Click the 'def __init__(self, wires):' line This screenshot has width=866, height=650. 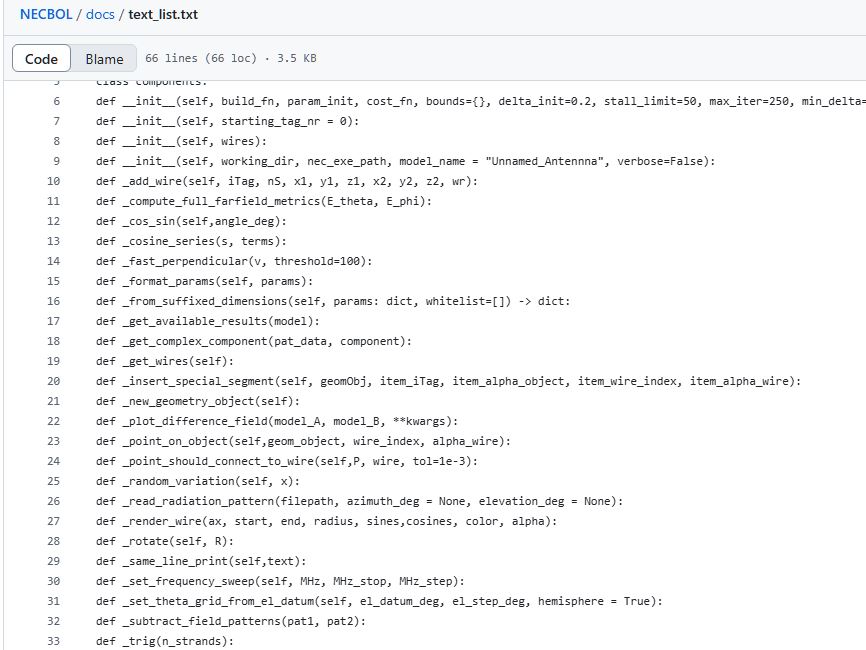(x=181, y=141)
